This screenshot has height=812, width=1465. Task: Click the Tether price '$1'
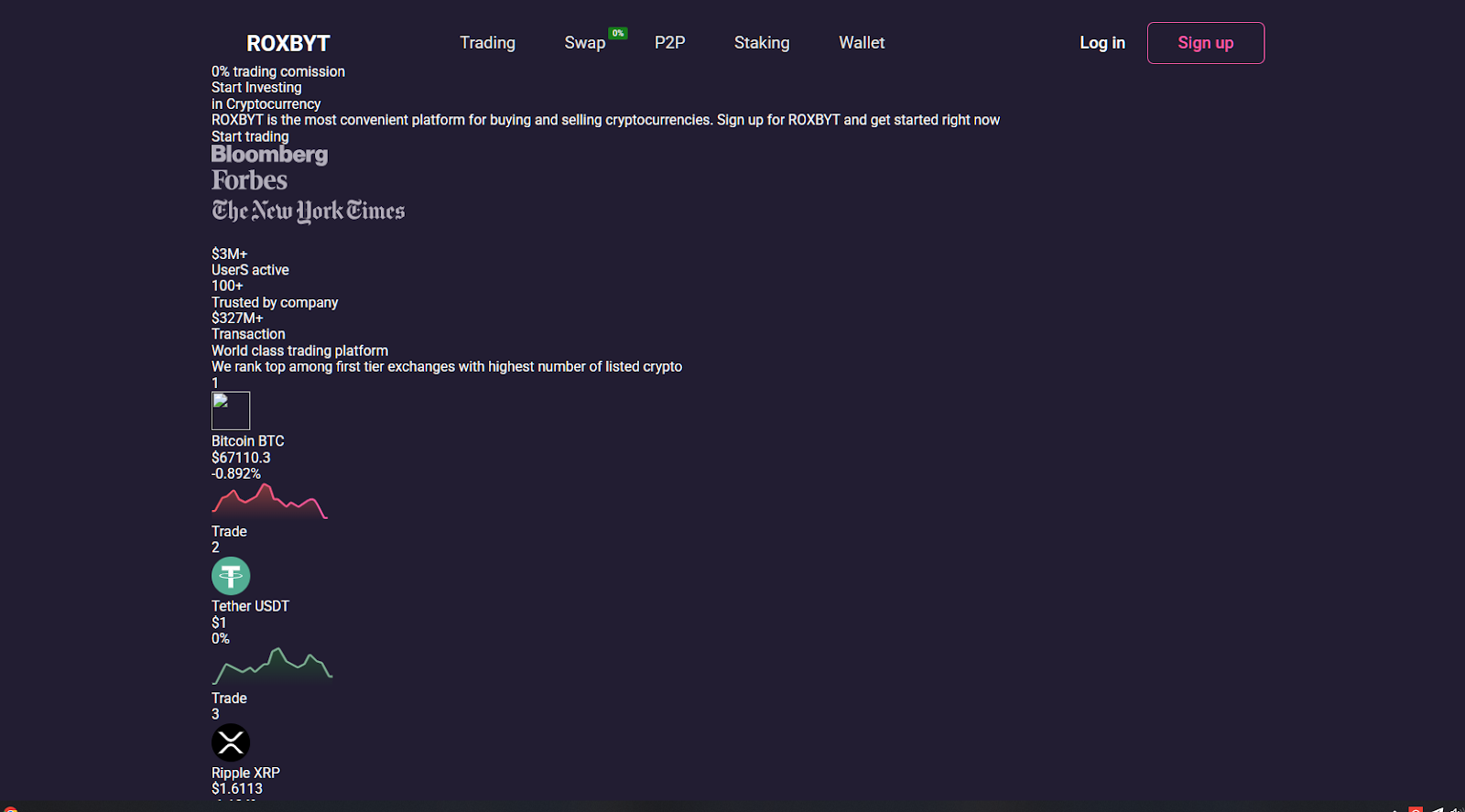click(219, 623)
